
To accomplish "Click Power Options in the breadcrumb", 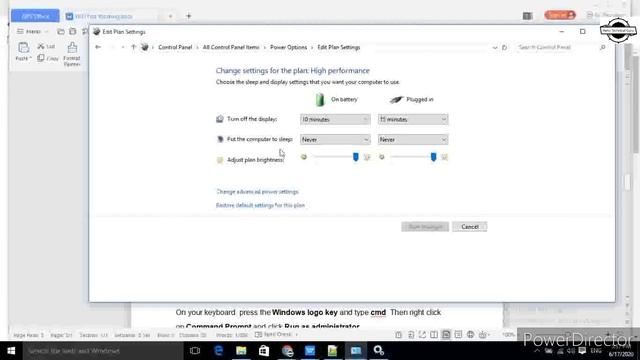I will pos(289,47).
